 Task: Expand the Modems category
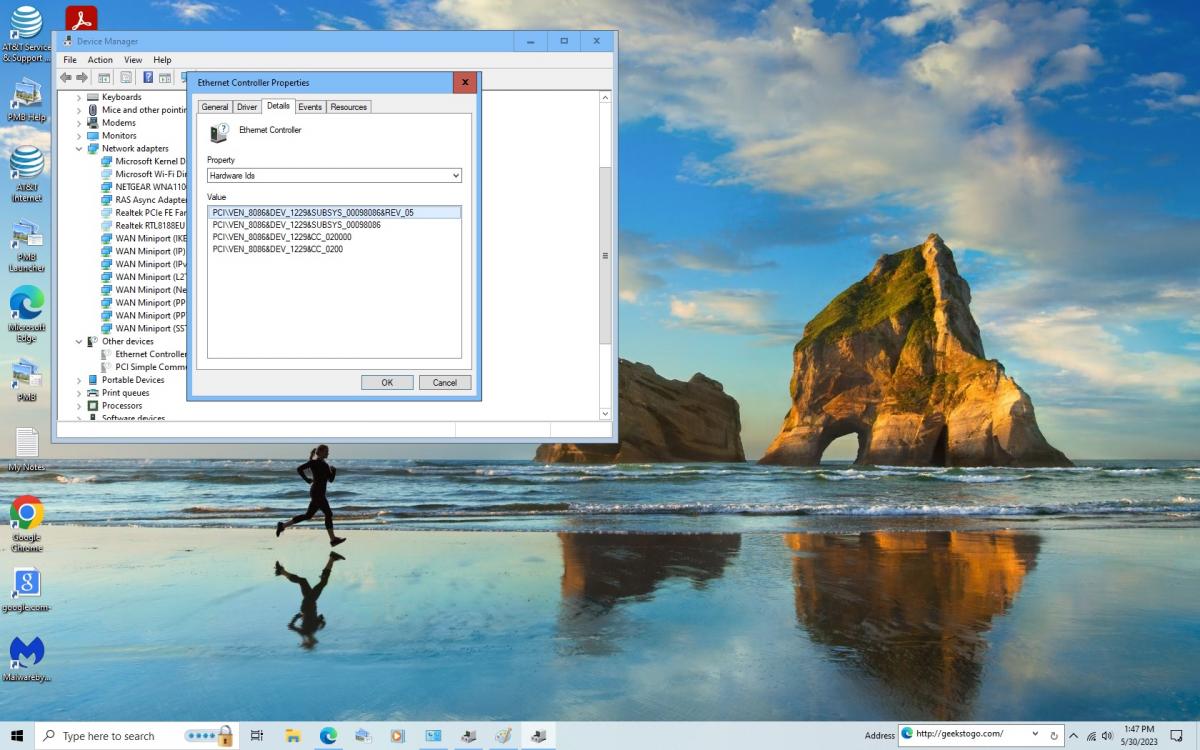coord(79,123)
